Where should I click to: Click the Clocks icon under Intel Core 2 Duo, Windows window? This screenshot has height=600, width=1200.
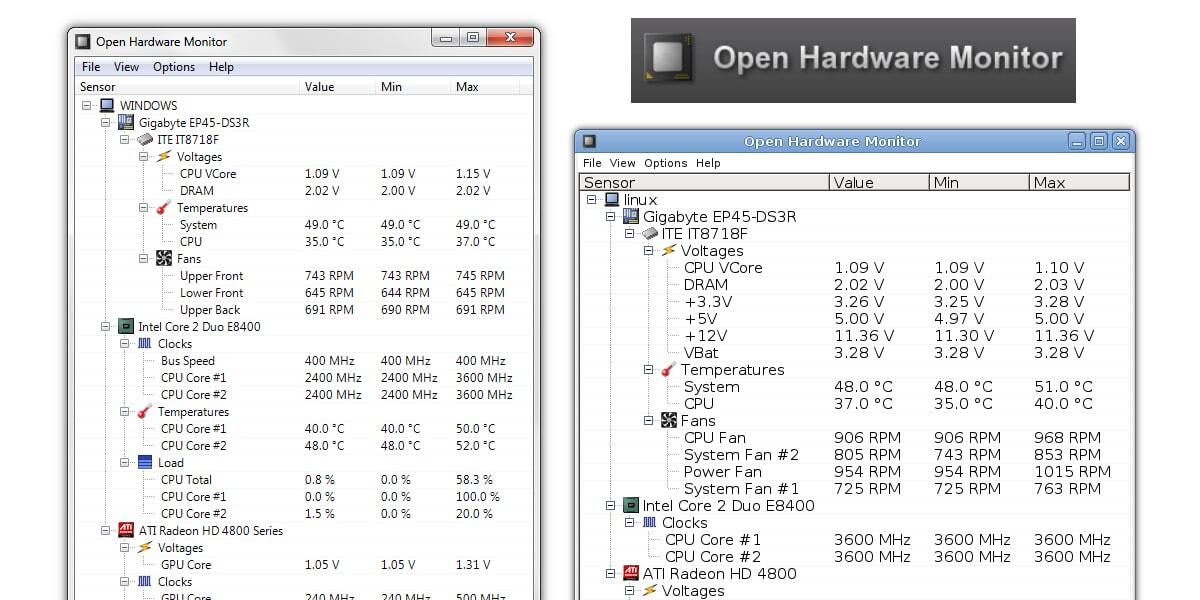(145, 343)
